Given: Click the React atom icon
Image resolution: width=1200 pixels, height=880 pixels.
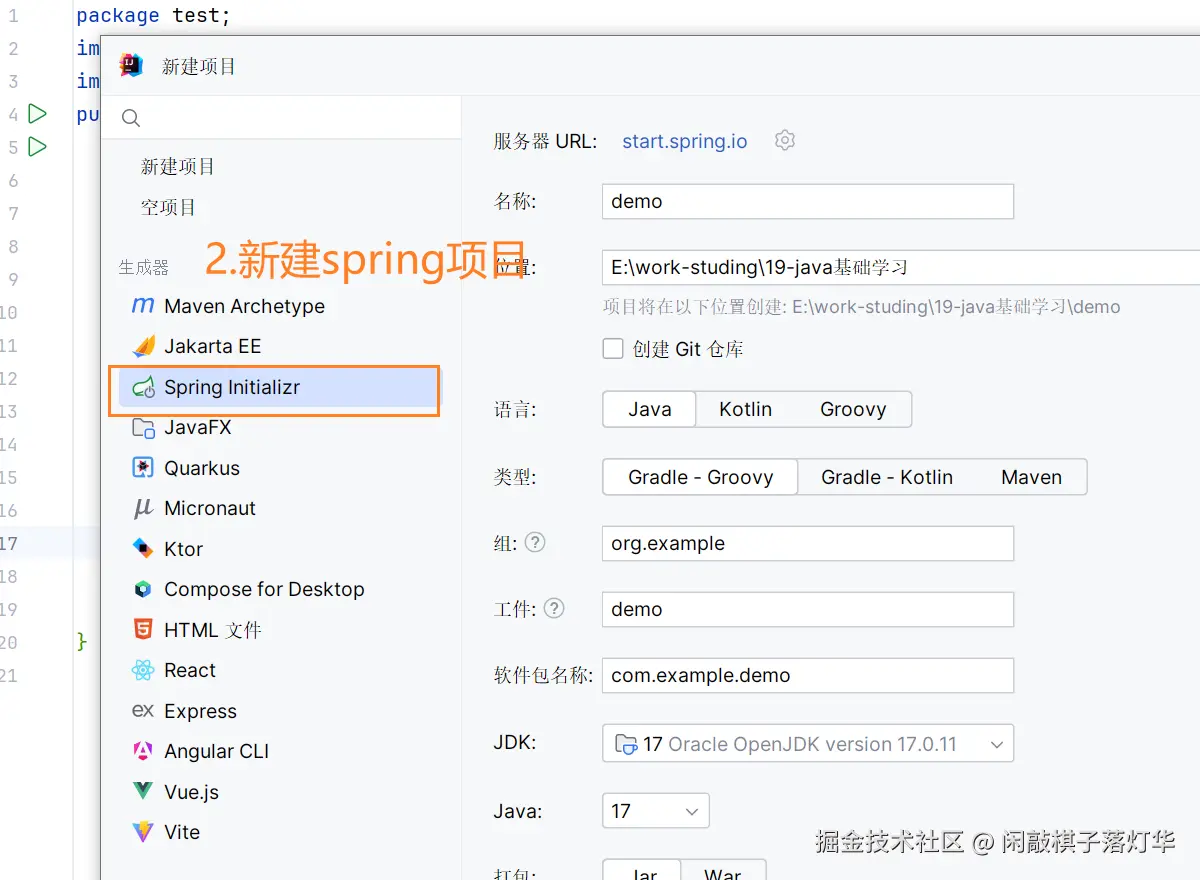Looking at the screenshot, I should [x=144, y=670].
